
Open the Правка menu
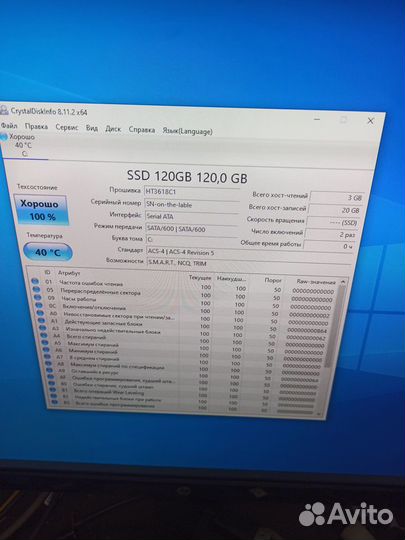pyautogui.click(x=36, y=126)
